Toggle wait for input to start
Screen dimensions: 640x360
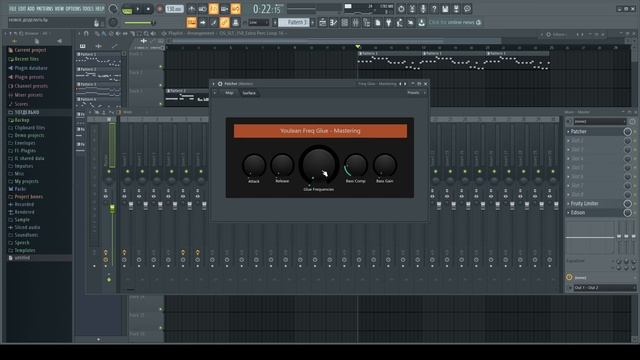point(202,9)
